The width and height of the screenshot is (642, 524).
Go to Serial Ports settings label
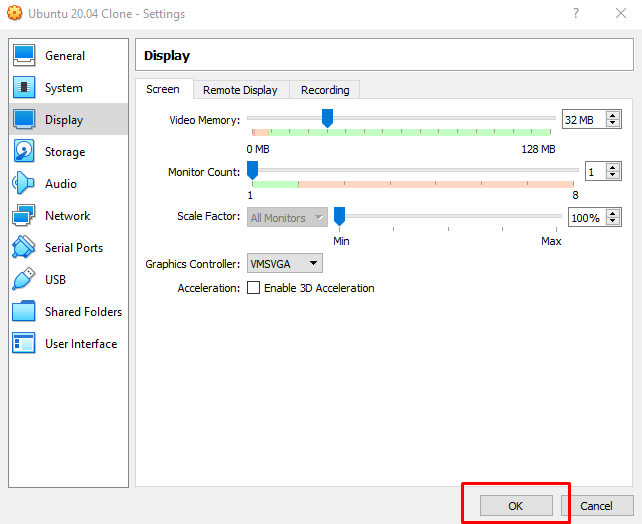(x=74, y=248)
